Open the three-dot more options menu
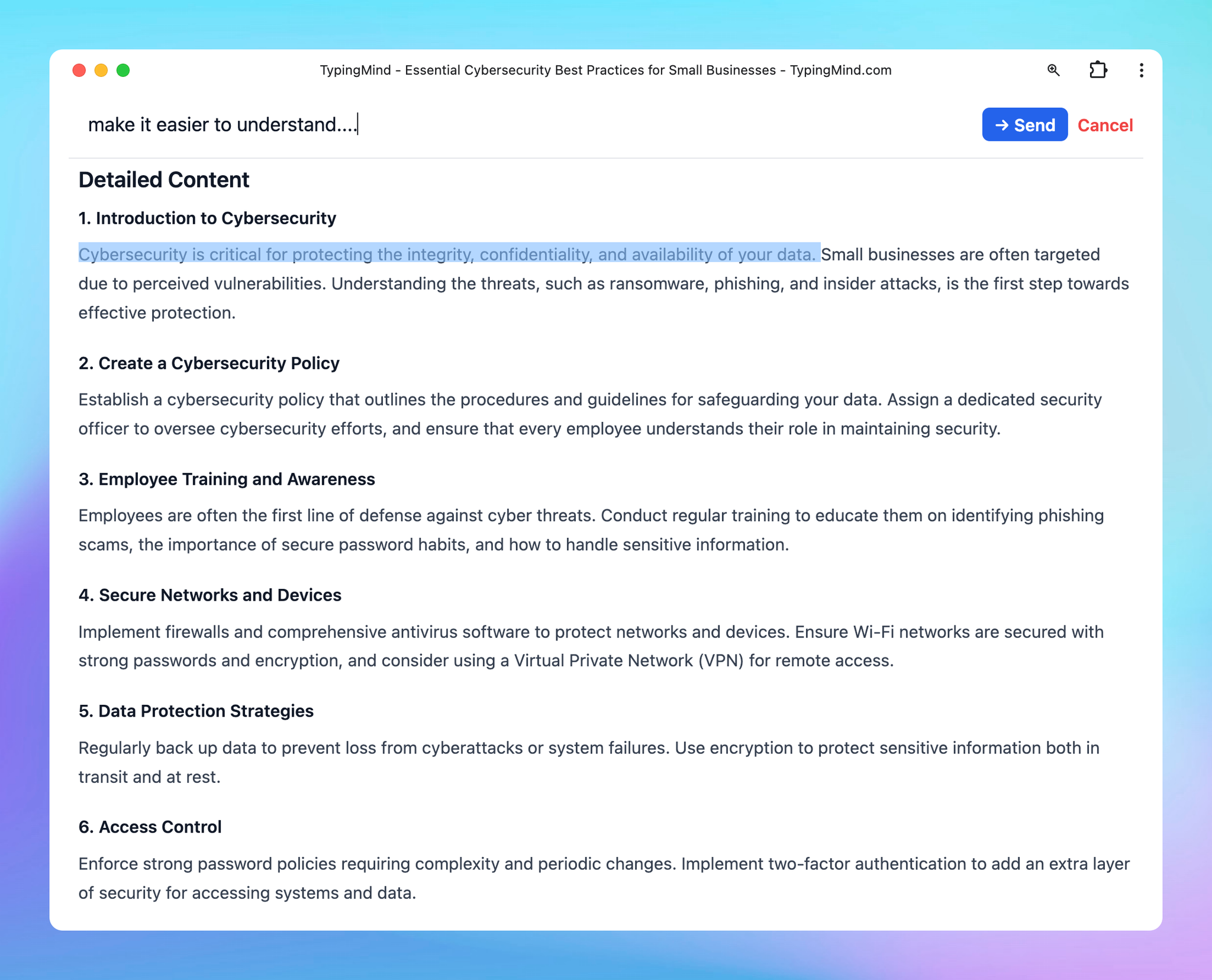Viewport: 1212px width, 980px height. point(1141,70)
